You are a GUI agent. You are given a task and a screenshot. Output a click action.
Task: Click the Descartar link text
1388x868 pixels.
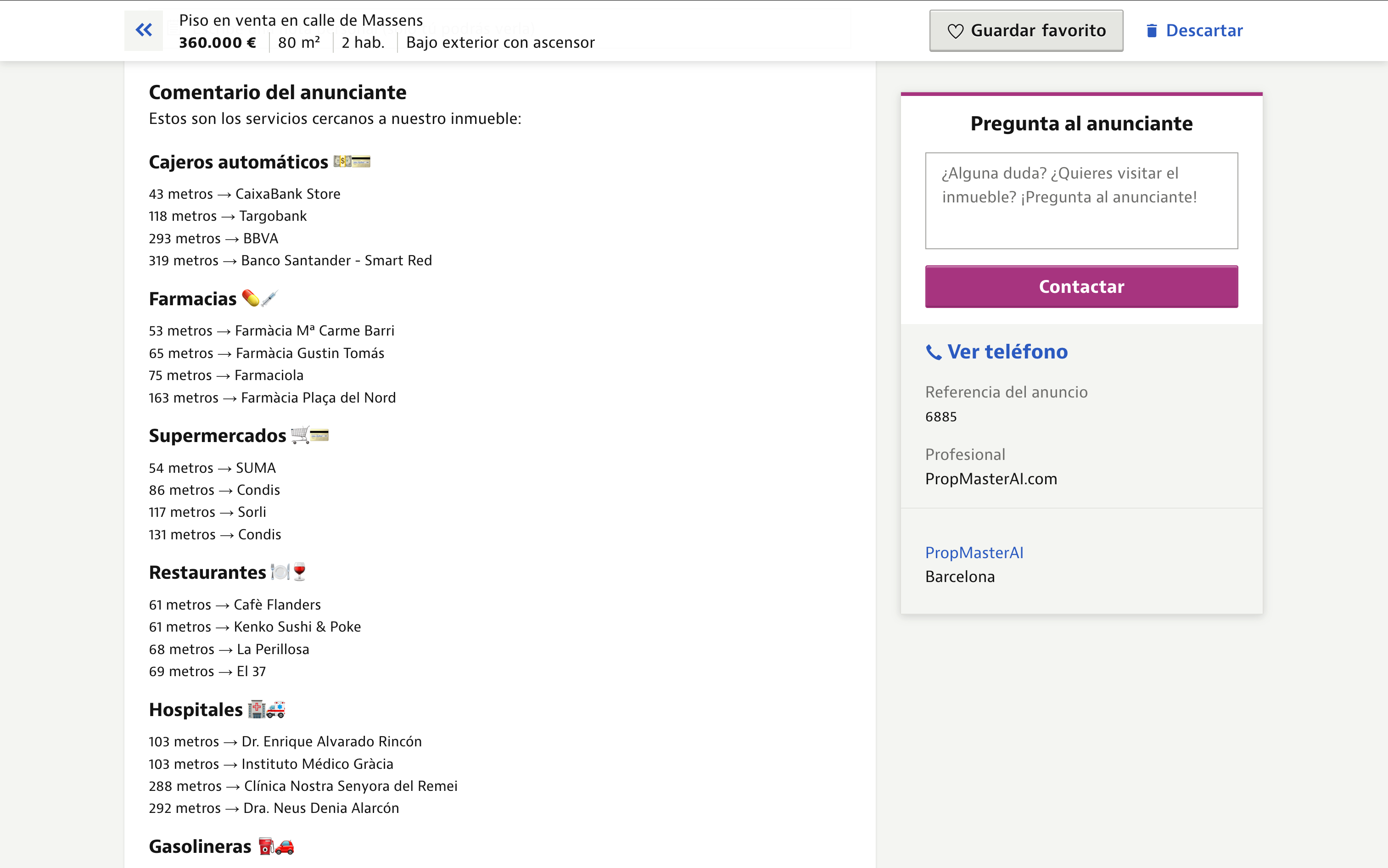click(x=1204, y=30)
